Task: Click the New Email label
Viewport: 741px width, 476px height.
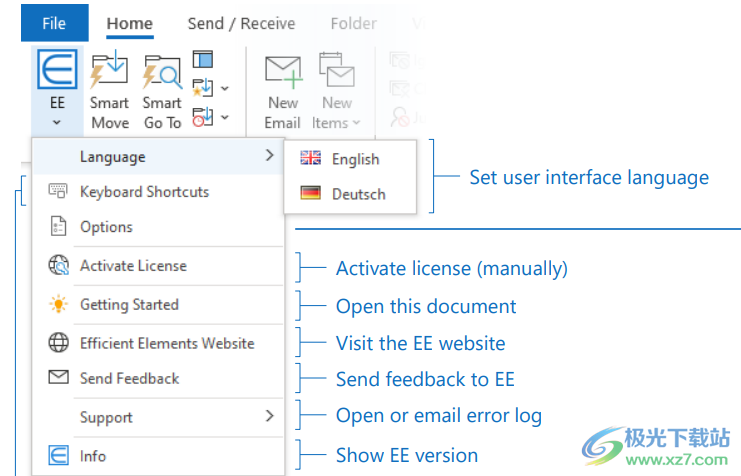Action: coord(283,113)
